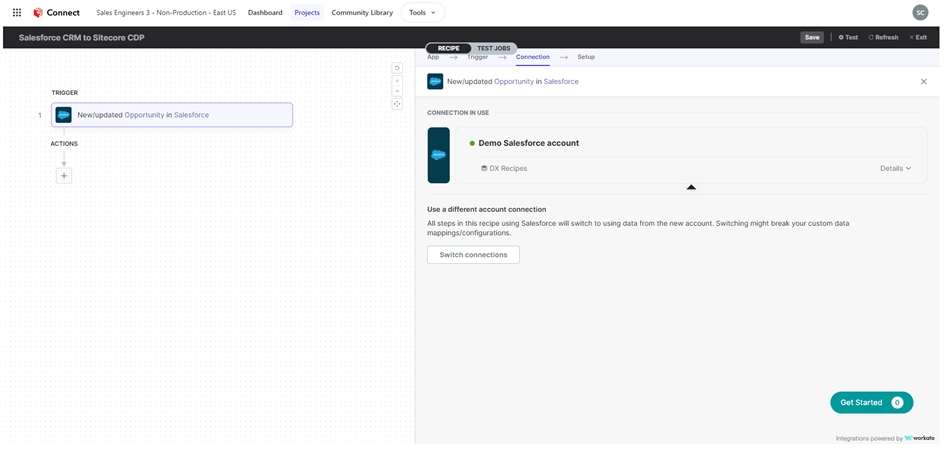This screenshot has width=945, height=450.
Task: Click Demo Salesforce account connection name
Action: pyautogui.click(x=529, y=143)
